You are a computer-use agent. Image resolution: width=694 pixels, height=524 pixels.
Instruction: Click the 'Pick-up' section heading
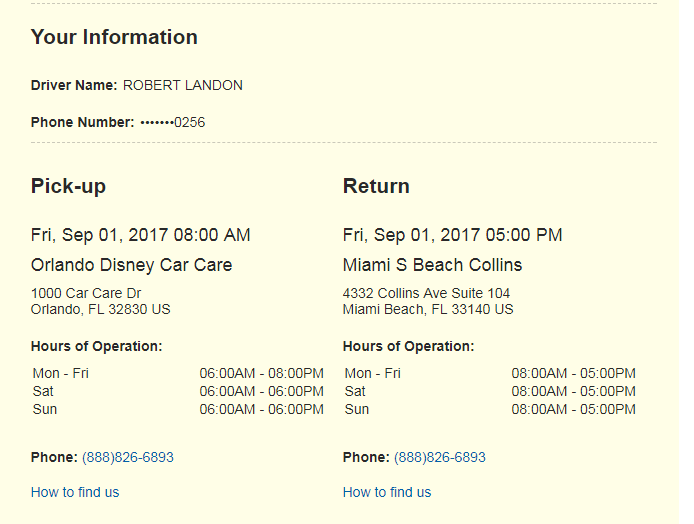tap(68, 186)
